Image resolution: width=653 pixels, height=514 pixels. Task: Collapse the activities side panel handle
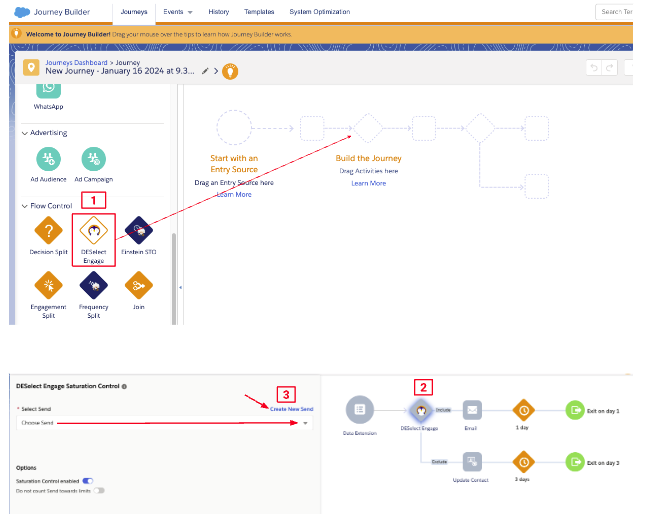point(180,287)
